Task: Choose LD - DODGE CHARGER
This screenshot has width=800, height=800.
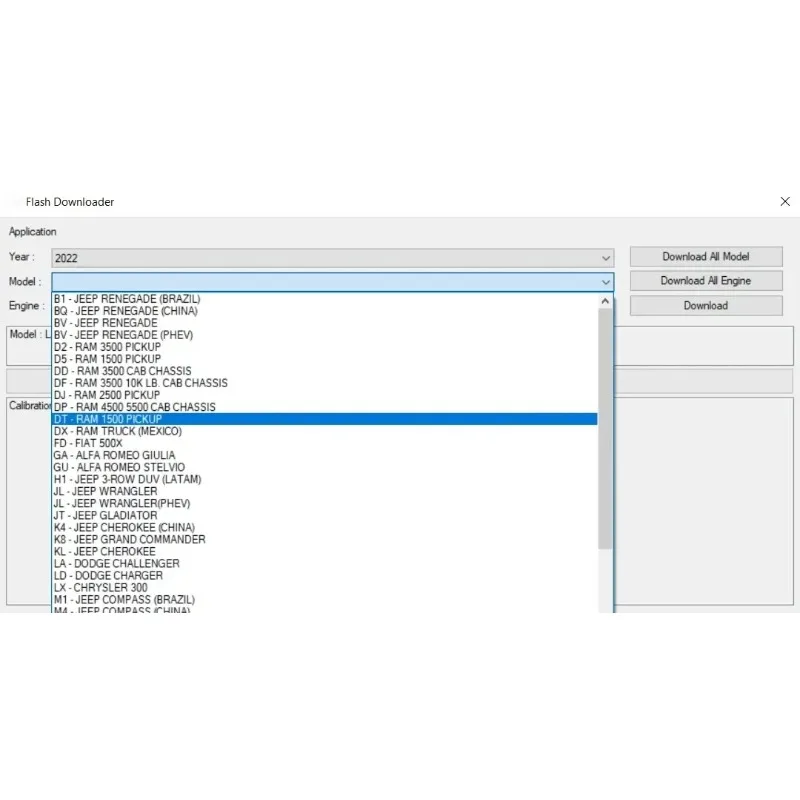Action: point(324,576)
